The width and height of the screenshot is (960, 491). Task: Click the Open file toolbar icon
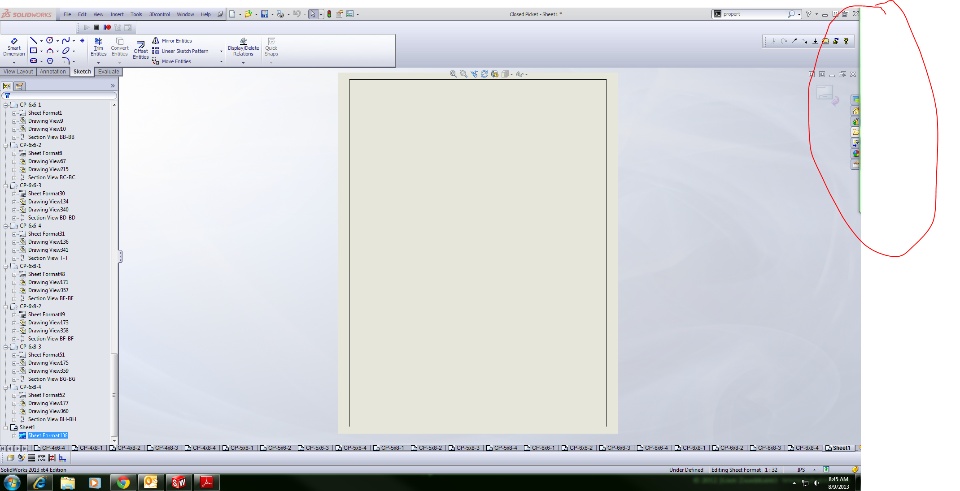tap(248, 13)
